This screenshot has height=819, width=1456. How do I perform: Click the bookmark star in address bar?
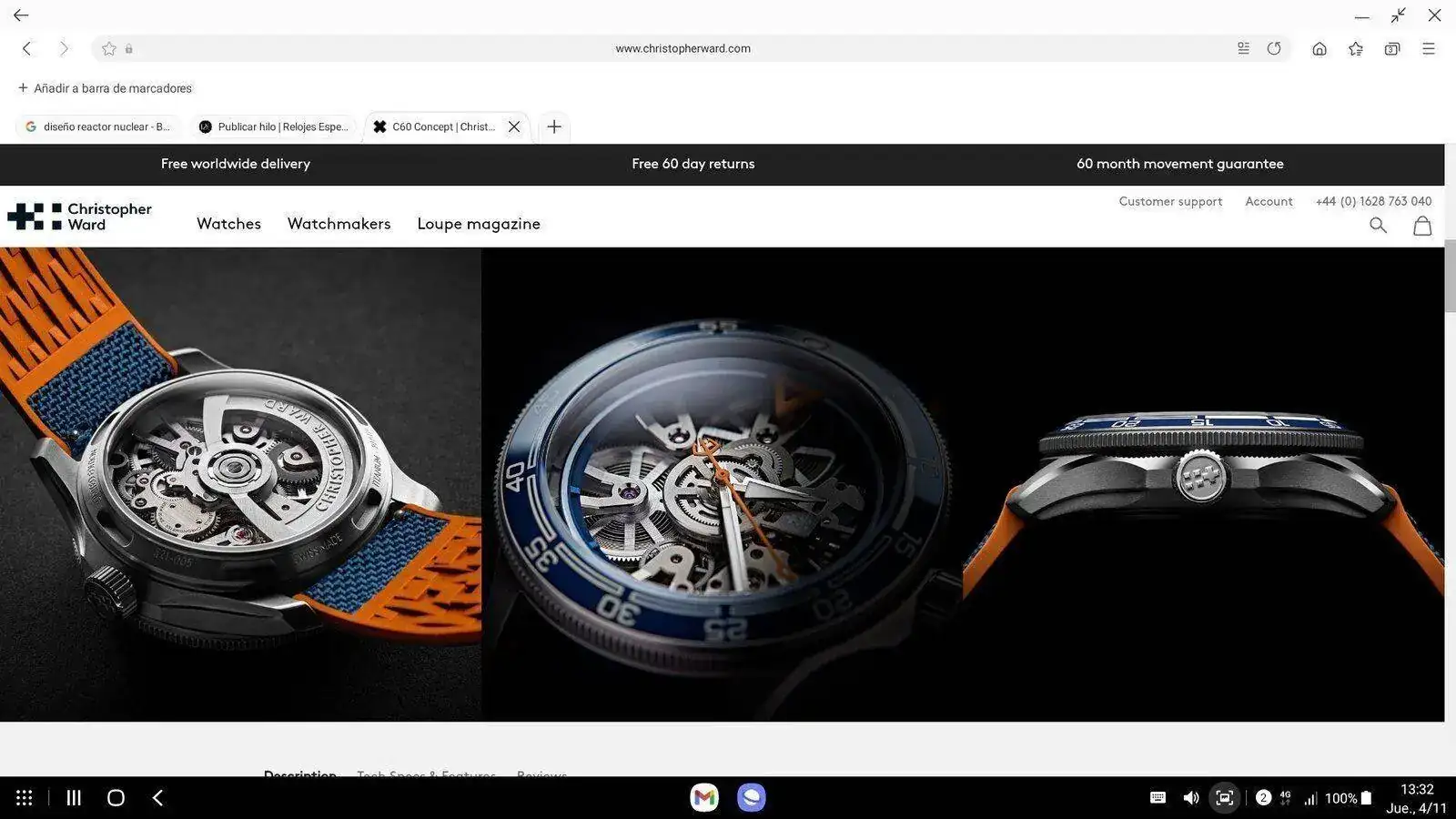pyautogui.click(x=109, y=49)
